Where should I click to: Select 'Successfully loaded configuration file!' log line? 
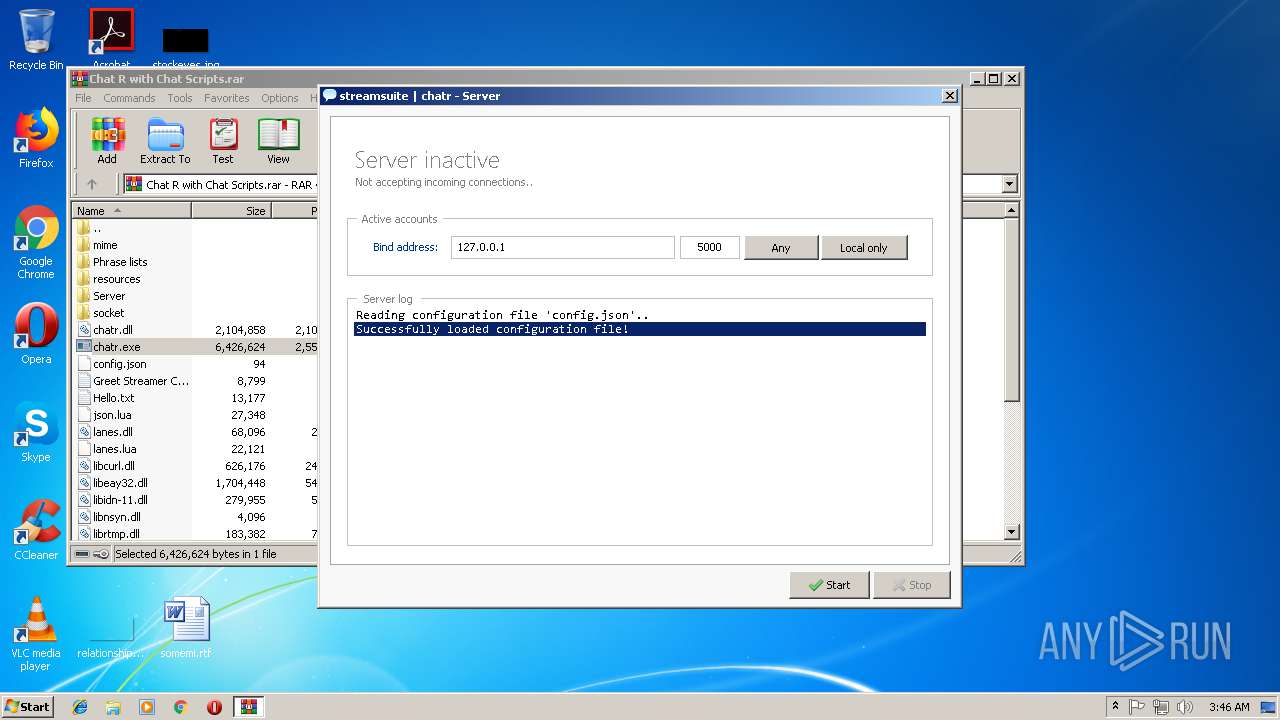pyautogui.click(x=640, y=329)
